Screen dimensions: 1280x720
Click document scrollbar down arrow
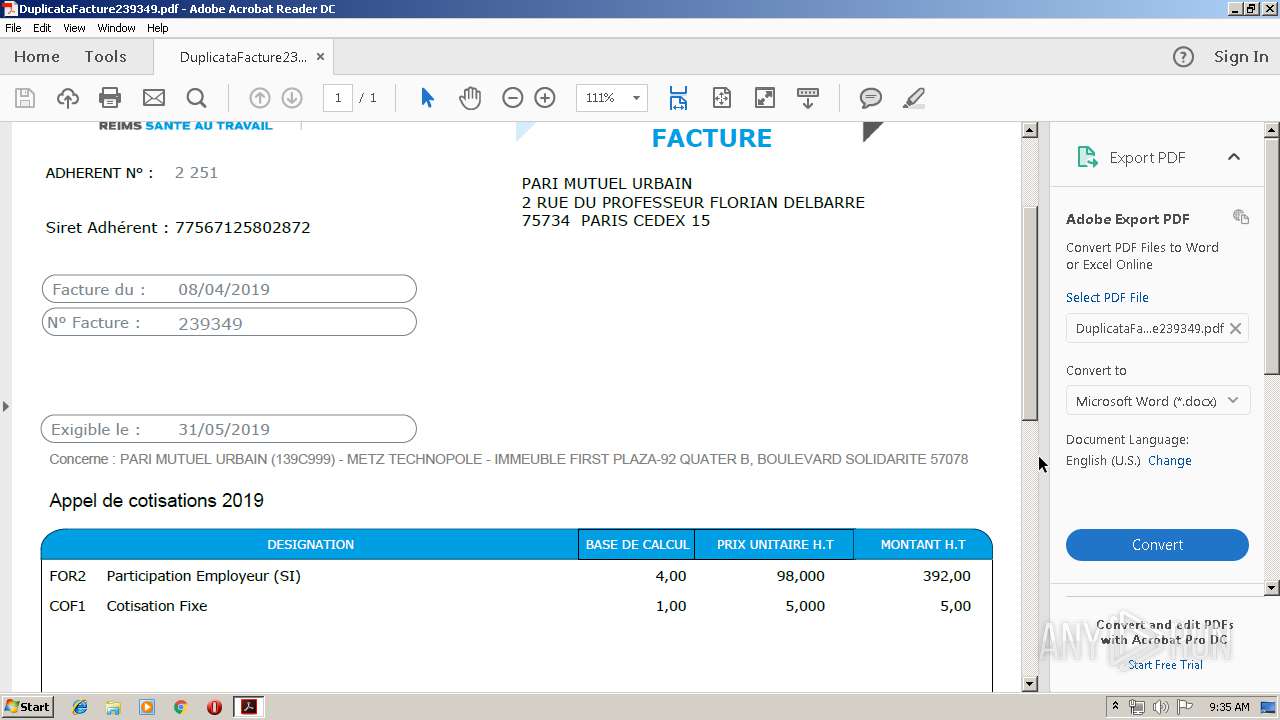(1030, 684)
